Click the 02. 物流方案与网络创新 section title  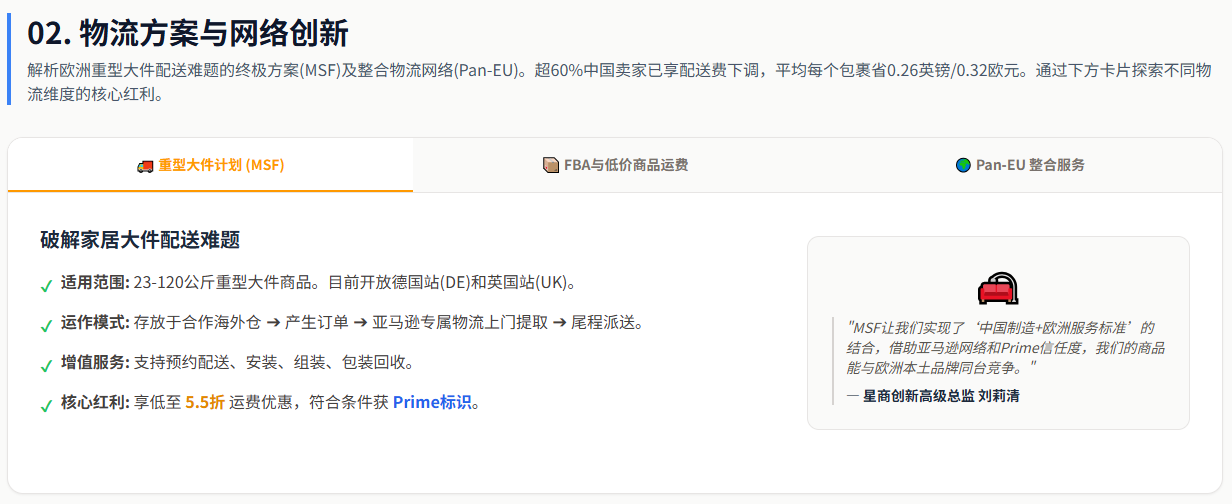[x=188, y=33]
